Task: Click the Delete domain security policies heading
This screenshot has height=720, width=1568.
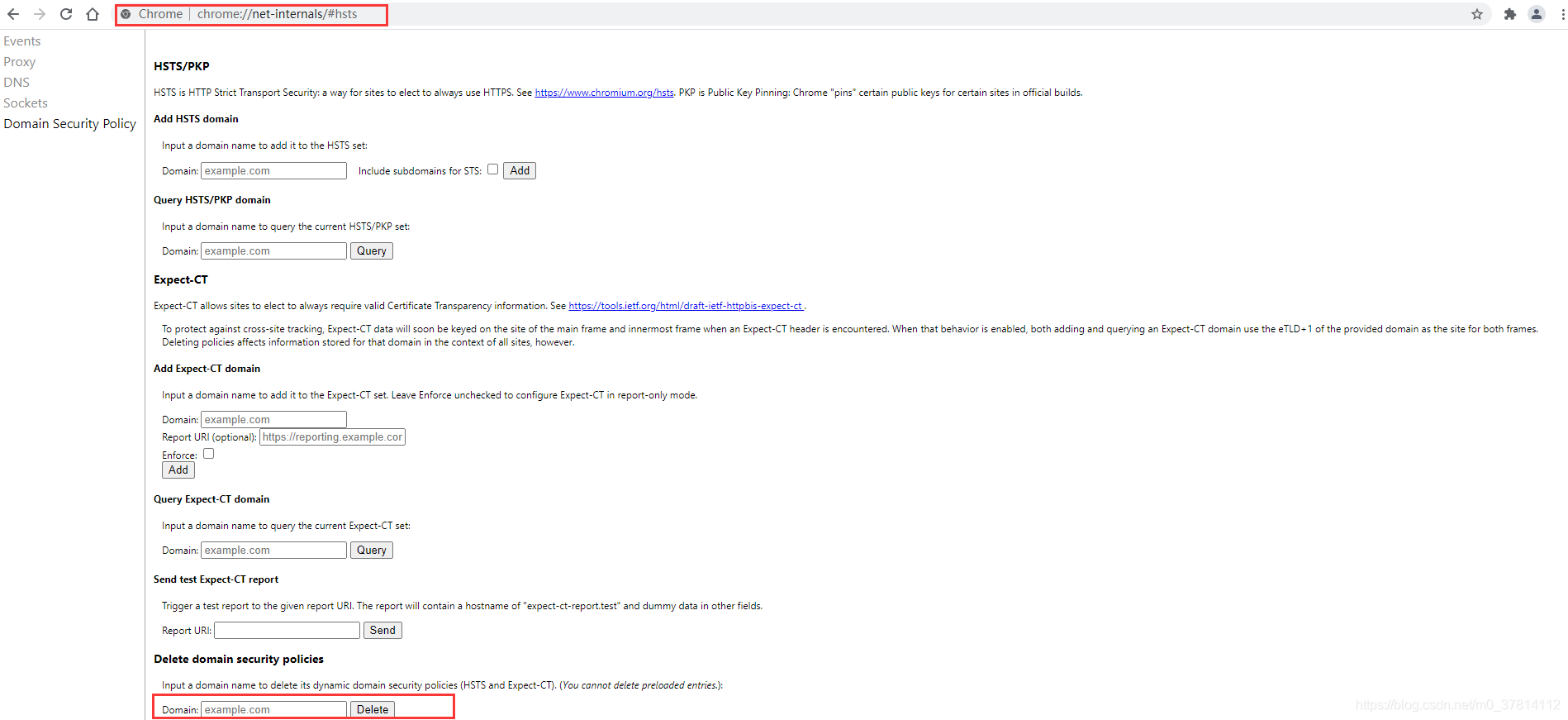Action: pyautogui.click(x=239, y=660)
